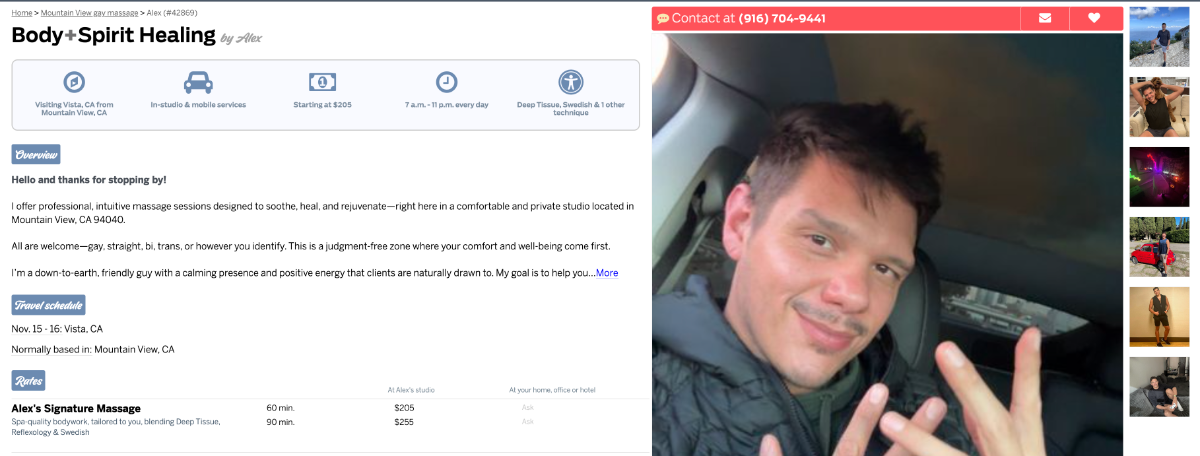Select the Rates section label
1200x456 pixels.
[28, 380]
